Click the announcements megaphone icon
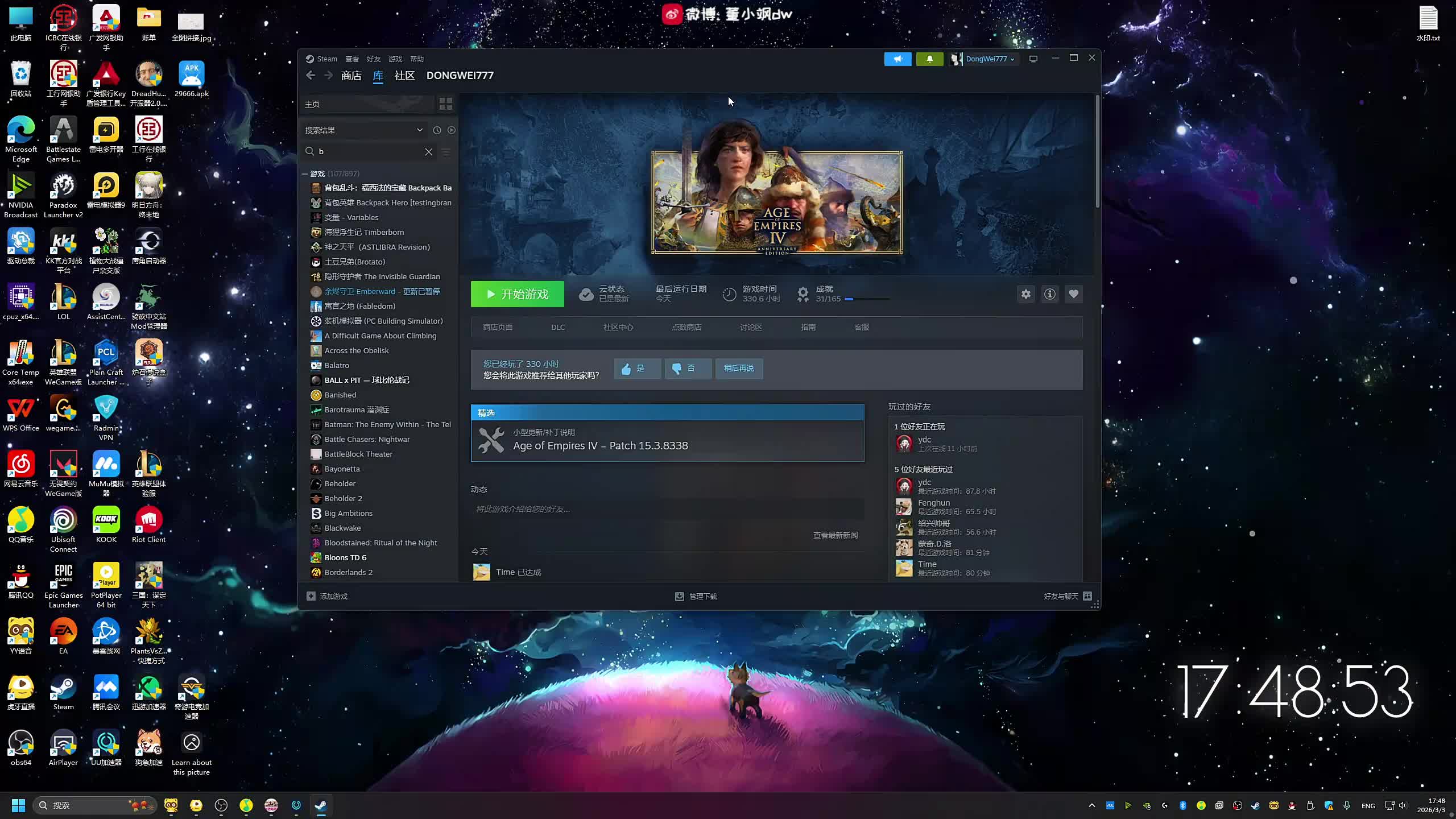Viewport: 1456px width, 819px height. (897, 59)
